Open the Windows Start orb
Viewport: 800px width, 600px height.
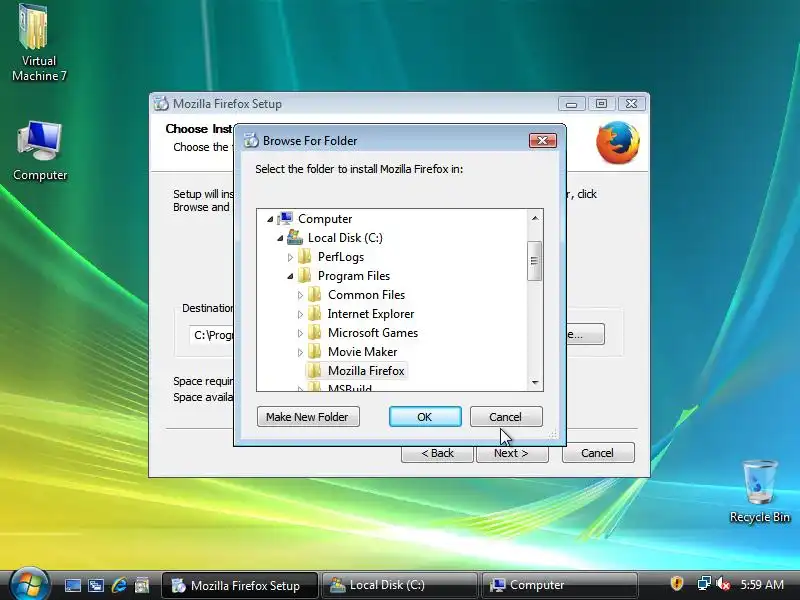point(28,584)
